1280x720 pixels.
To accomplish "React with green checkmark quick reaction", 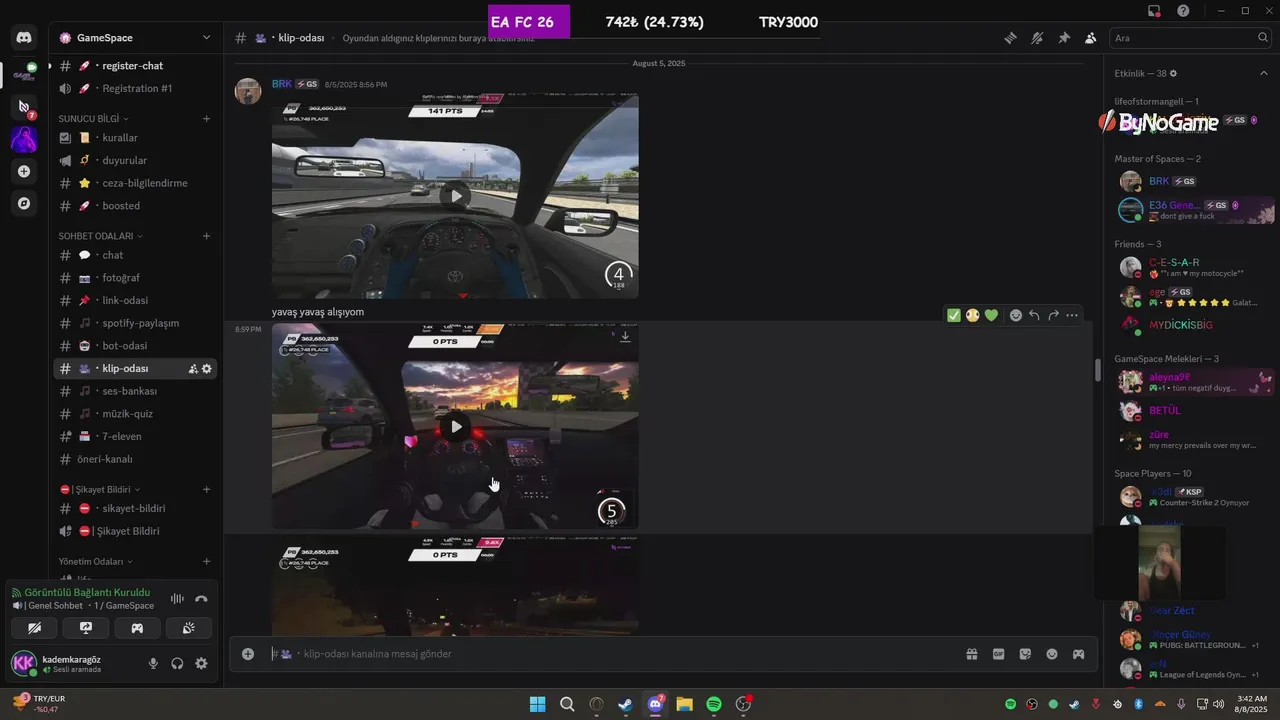I will pos(954,315).
